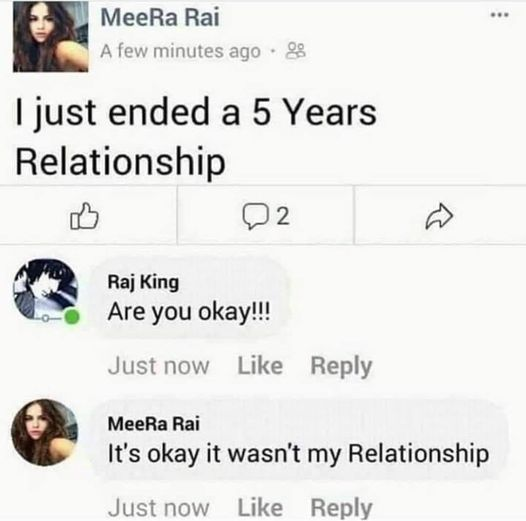Open MeeRa Rai's post profile picture
The height and width of the screenshot is (521, 526).
pos(51,37)
